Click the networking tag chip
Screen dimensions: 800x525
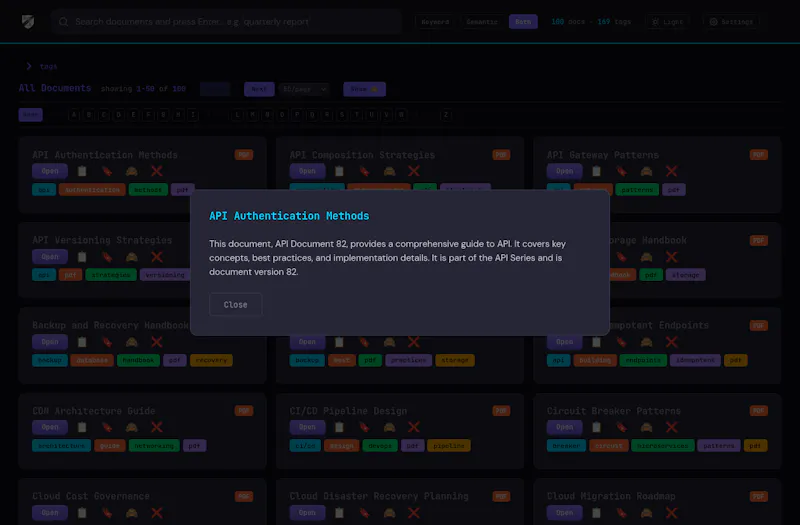(154, 445)
